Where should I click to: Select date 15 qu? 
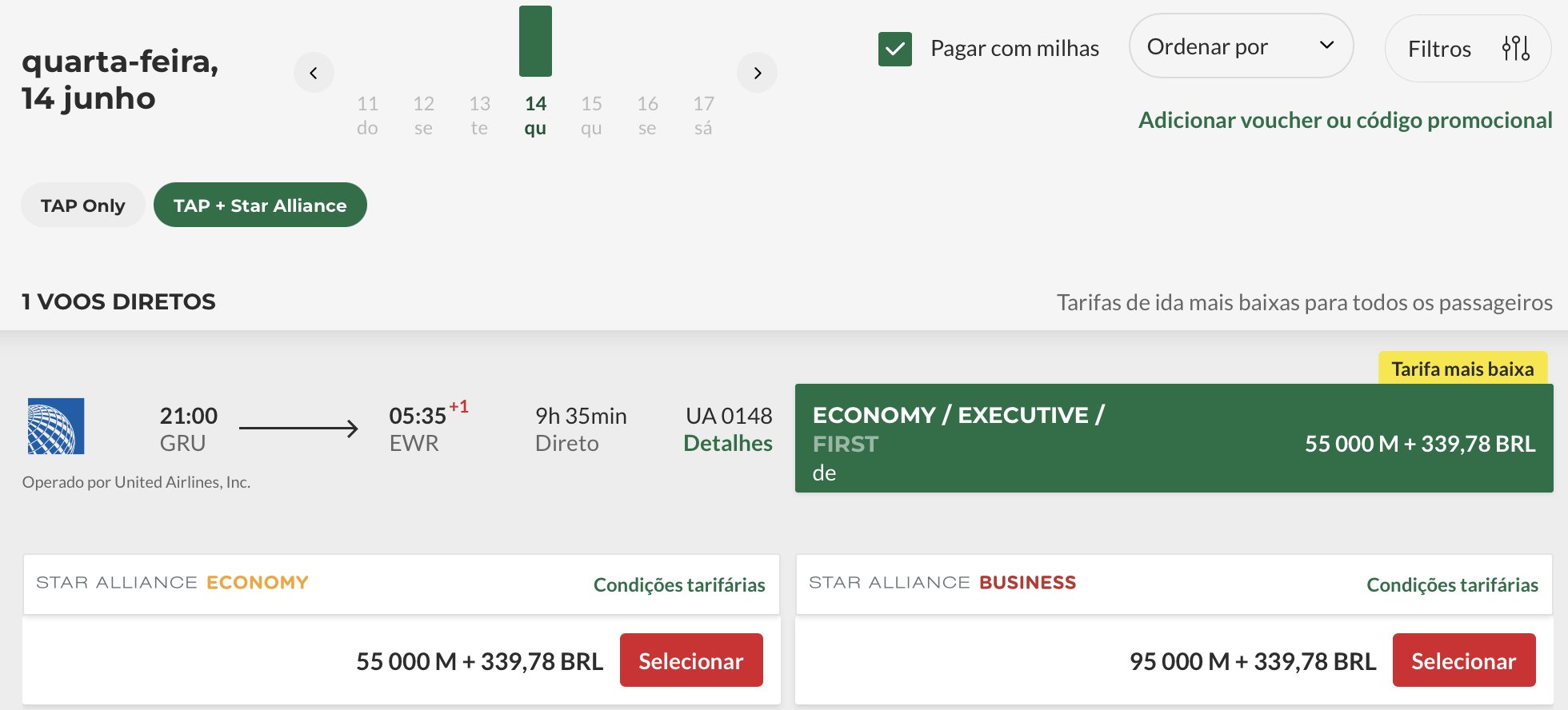[x=591, y=115]
